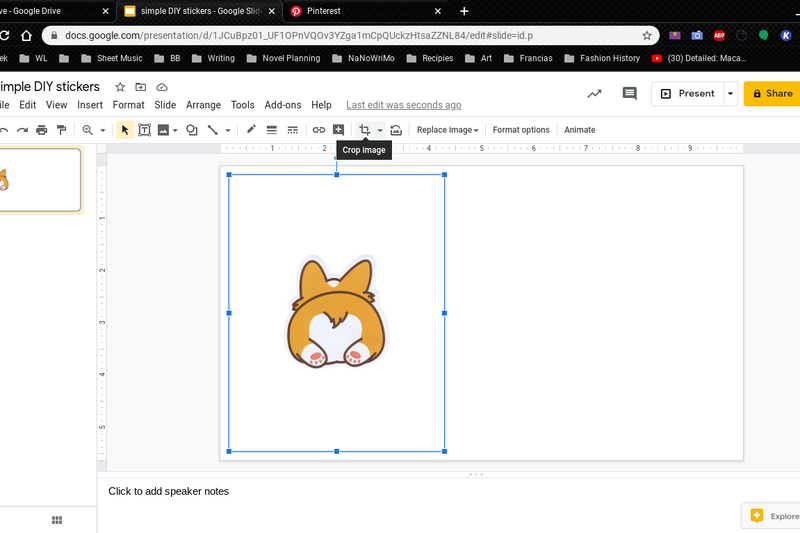Screen dimensions: 800x533
Task: Click the speaker notes field
Action: tap(449, 491)
